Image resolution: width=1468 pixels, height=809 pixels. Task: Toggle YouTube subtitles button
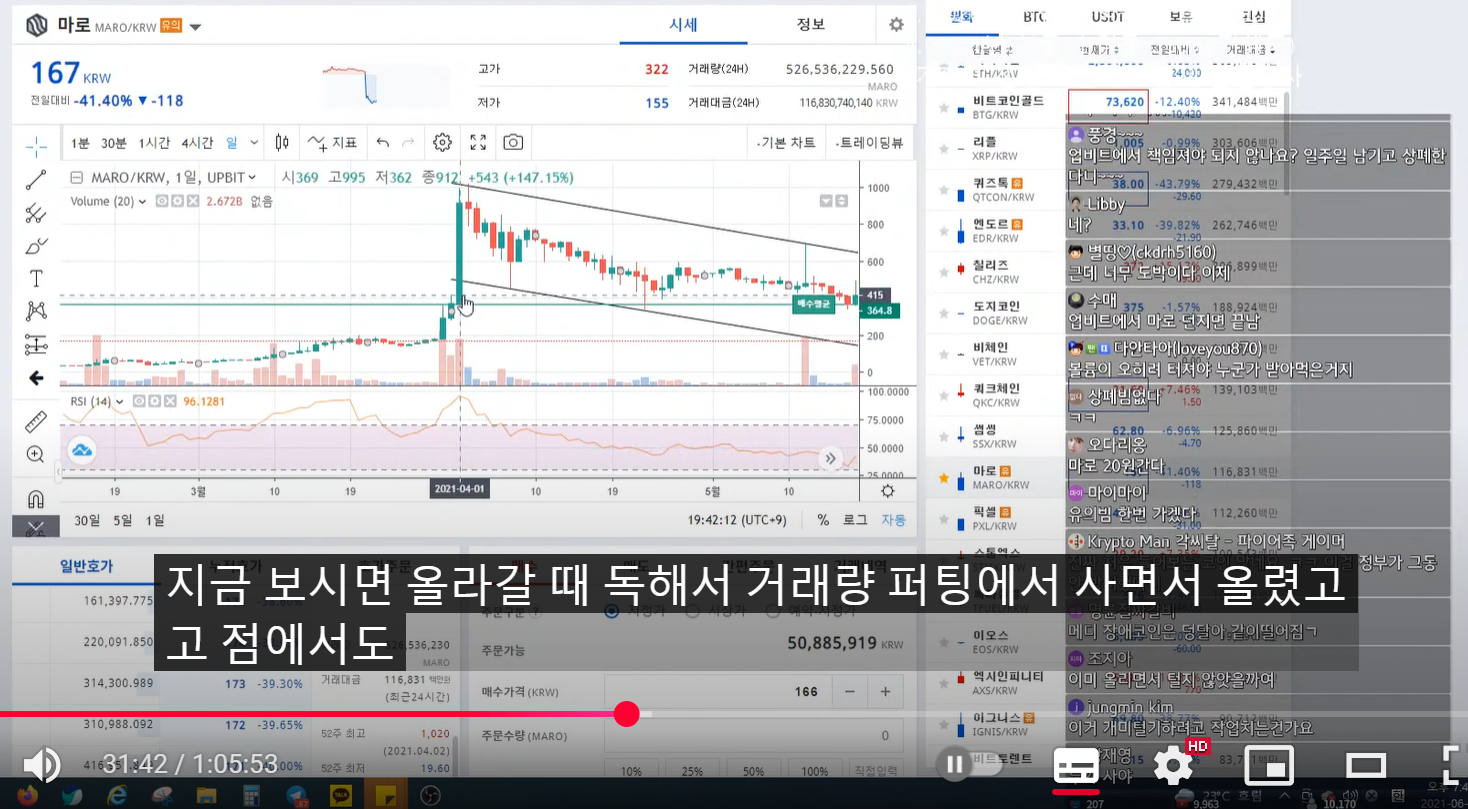pyautogui.click(x=1076, y=768)
